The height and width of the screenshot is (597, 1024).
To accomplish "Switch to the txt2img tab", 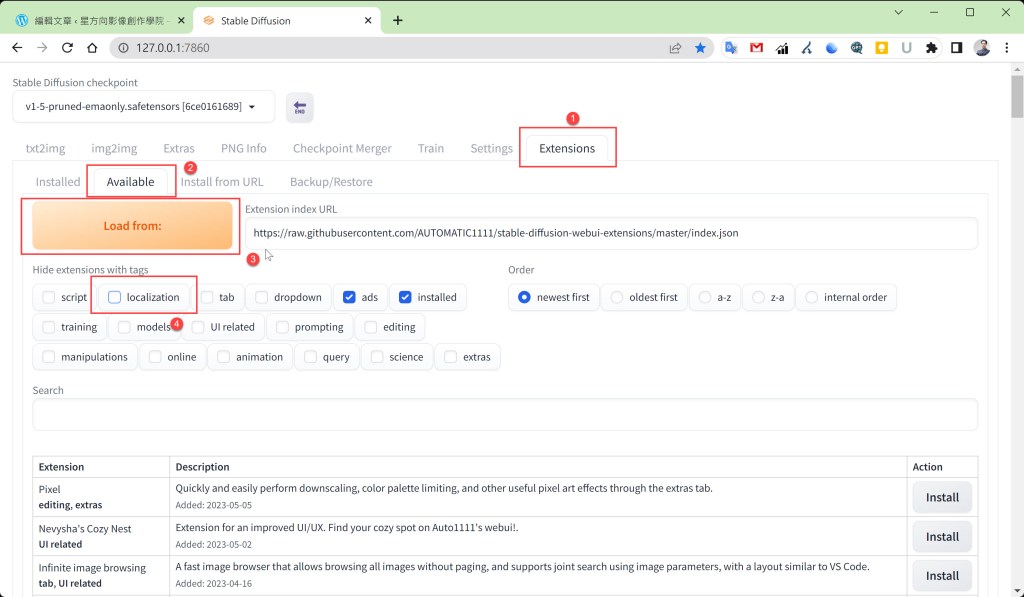I will pos(45,148).
